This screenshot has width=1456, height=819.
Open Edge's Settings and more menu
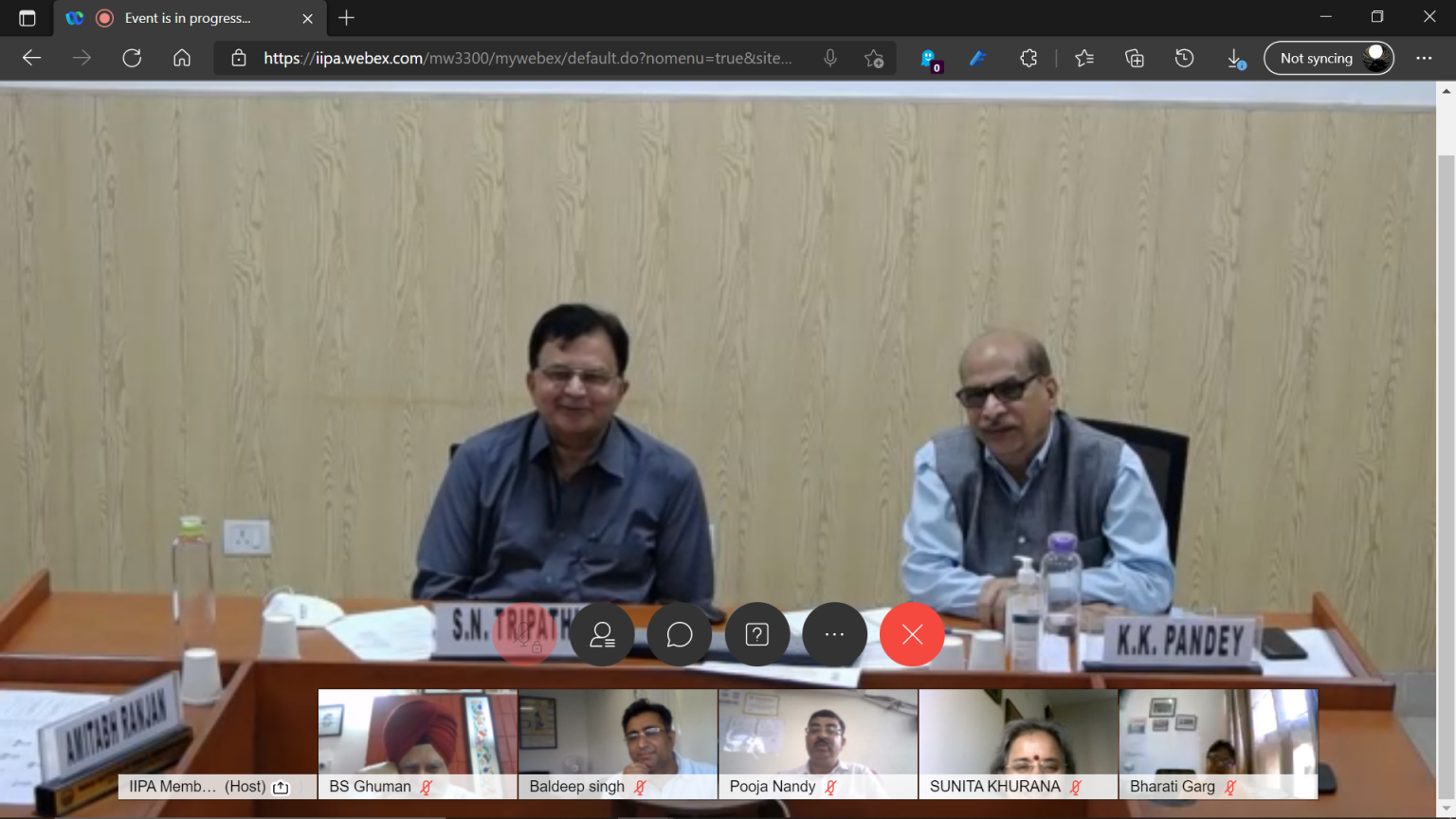point(1424,58)
